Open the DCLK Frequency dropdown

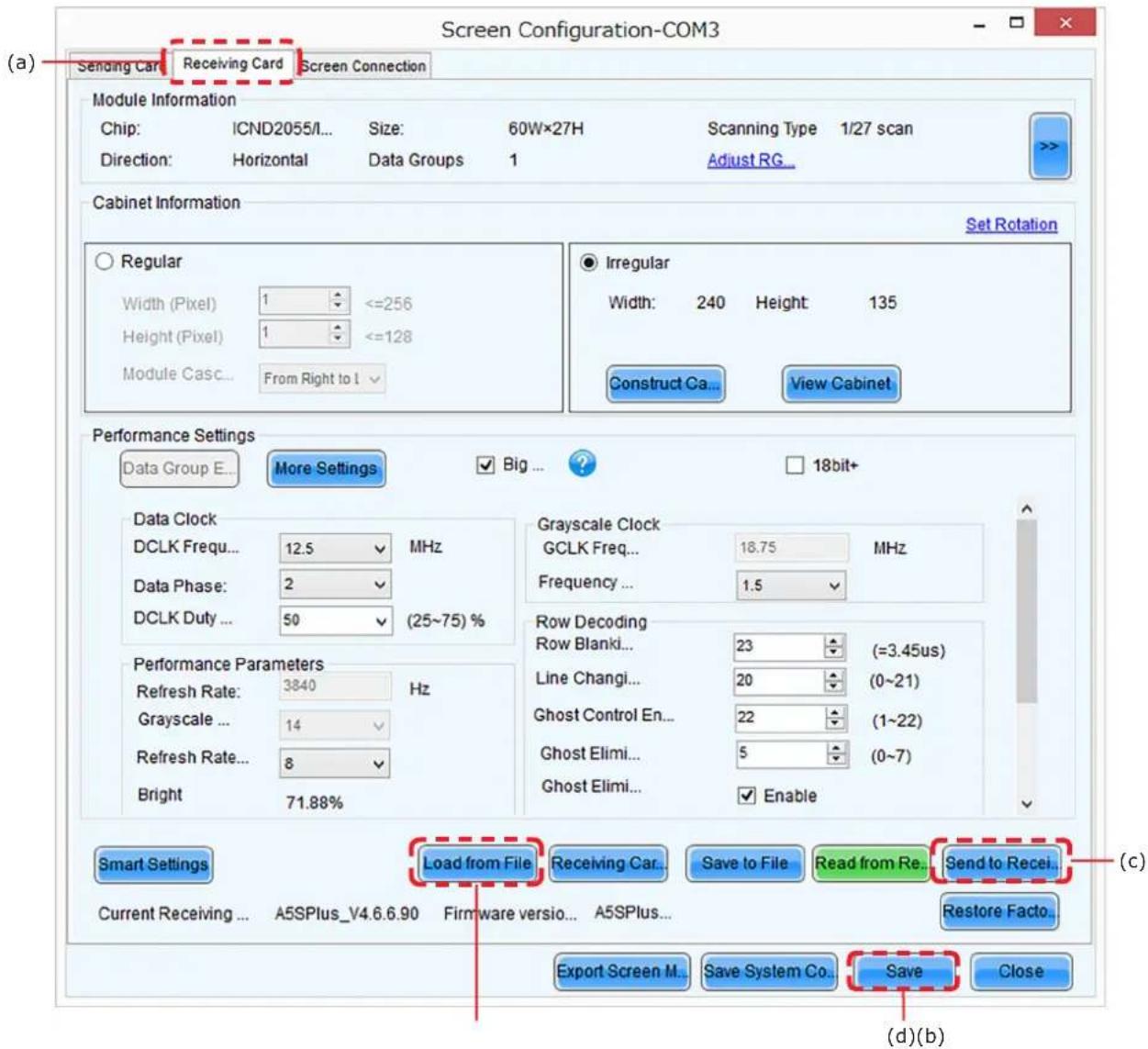coord(335,548)
